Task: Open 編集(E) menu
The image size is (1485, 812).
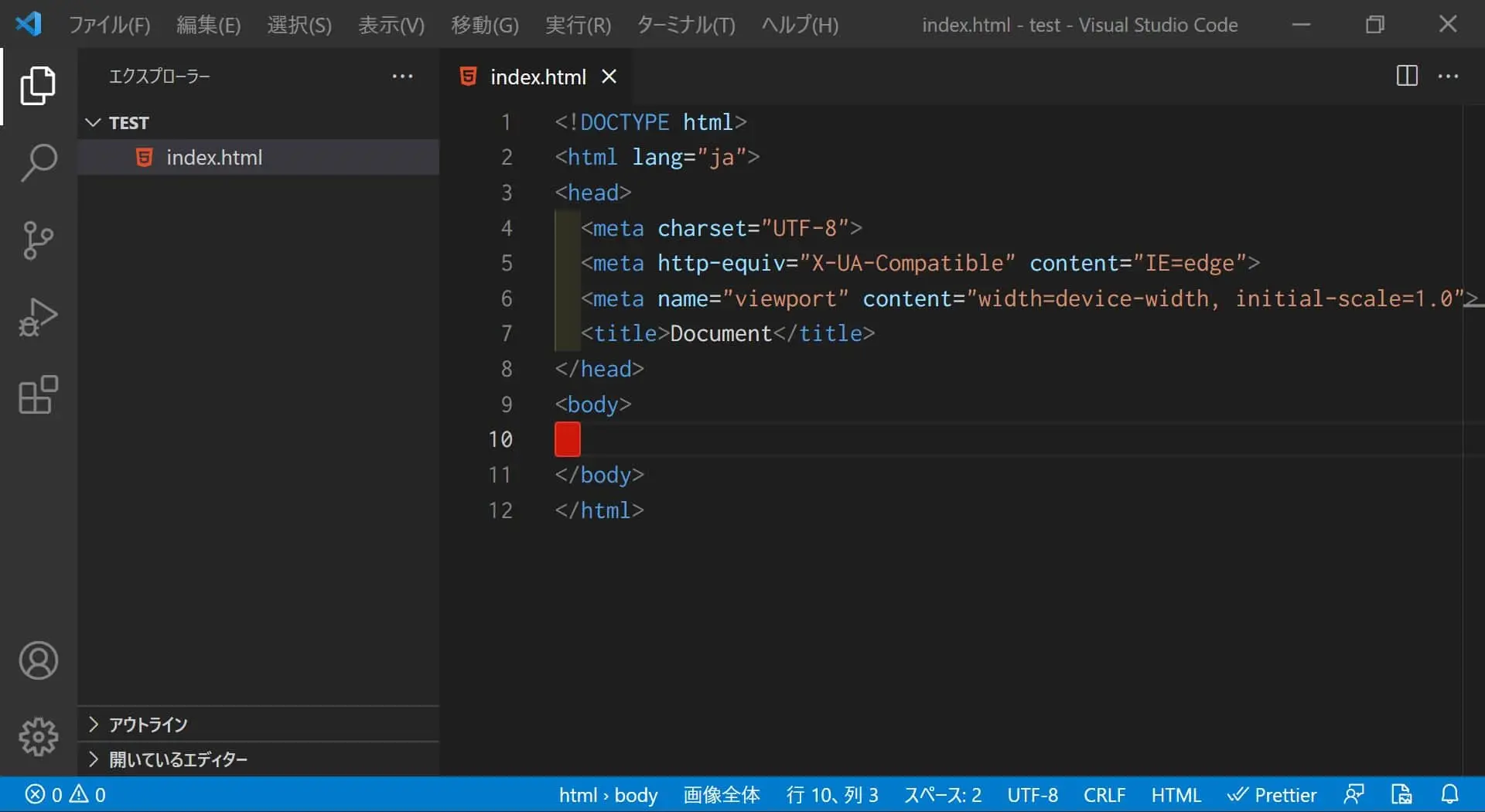Action: (x=208, y=25)
